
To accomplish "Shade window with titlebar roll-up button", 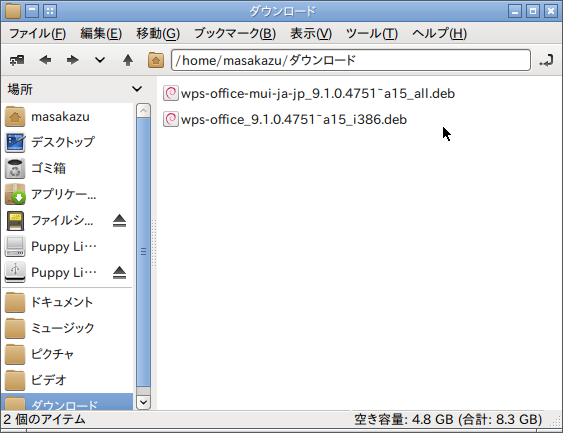I will [x=32, y=11].
